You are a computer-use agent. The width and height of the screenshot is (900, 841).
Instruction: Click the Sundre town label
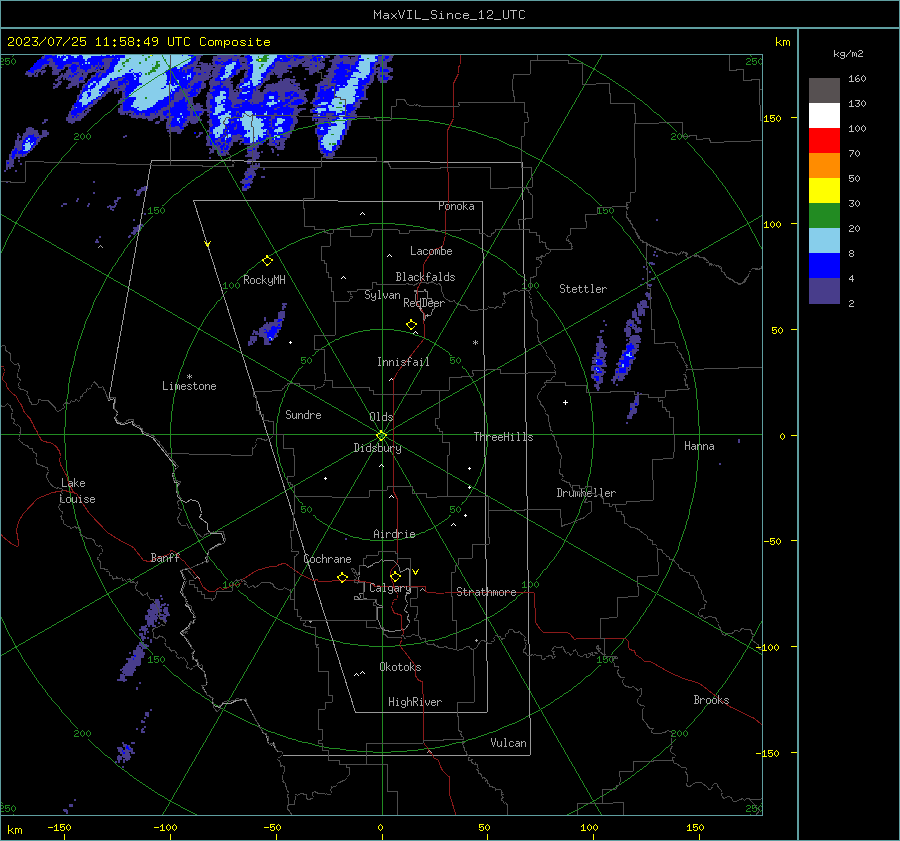point(303,414)
